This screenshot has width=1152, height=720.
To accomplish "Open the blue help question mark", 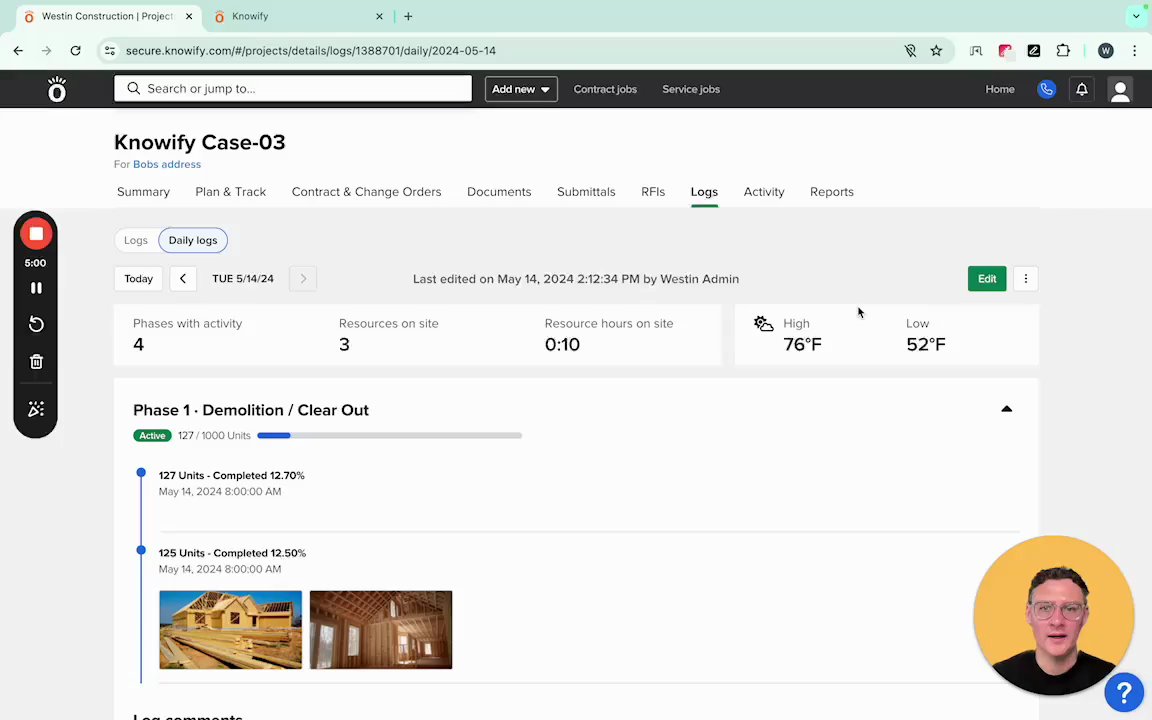I will click(x=1124, y=692).
